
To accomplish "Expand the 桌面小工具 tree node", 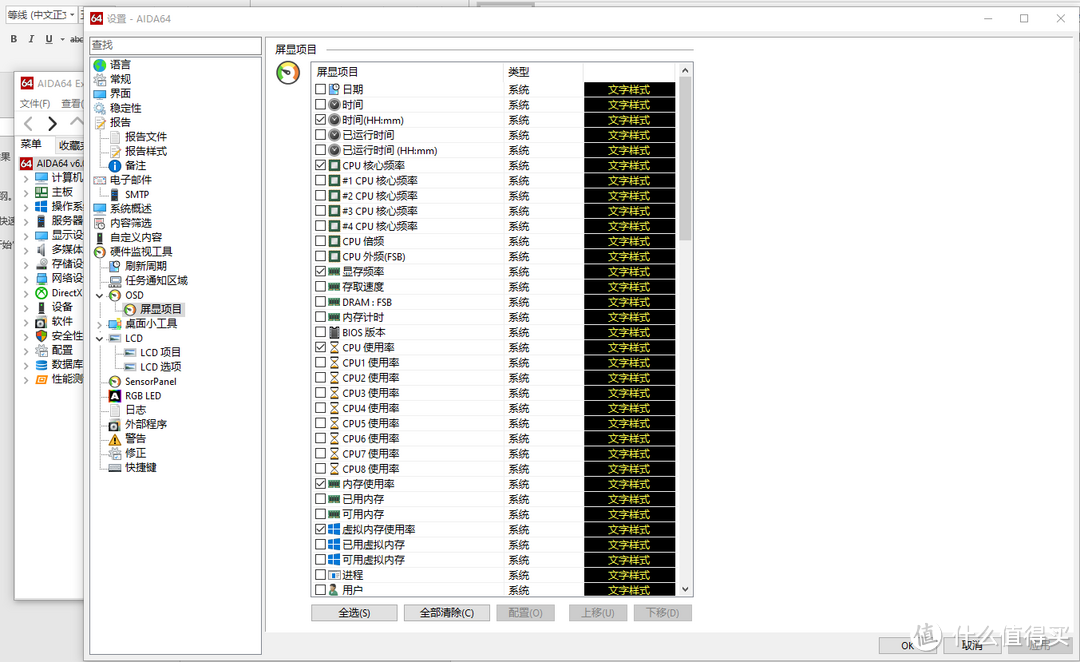I will click(100, 325).
